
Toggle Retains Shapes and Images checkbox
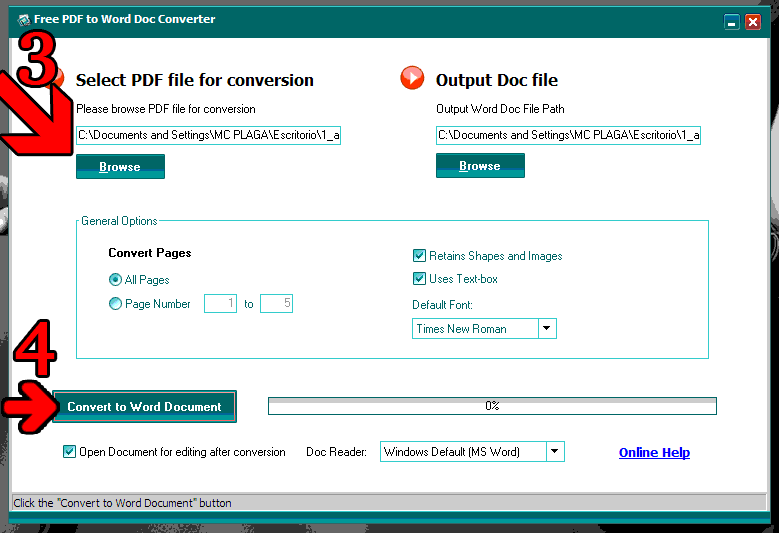419,255
